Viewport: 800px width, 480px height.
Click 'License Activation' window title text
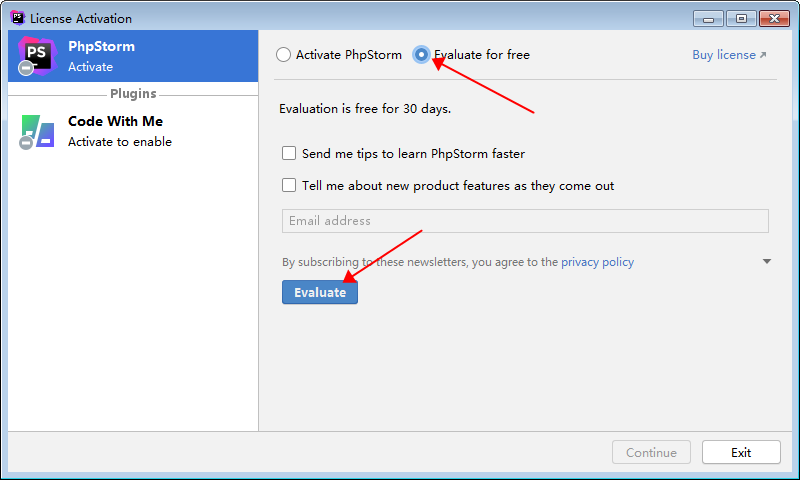(81, 19)
